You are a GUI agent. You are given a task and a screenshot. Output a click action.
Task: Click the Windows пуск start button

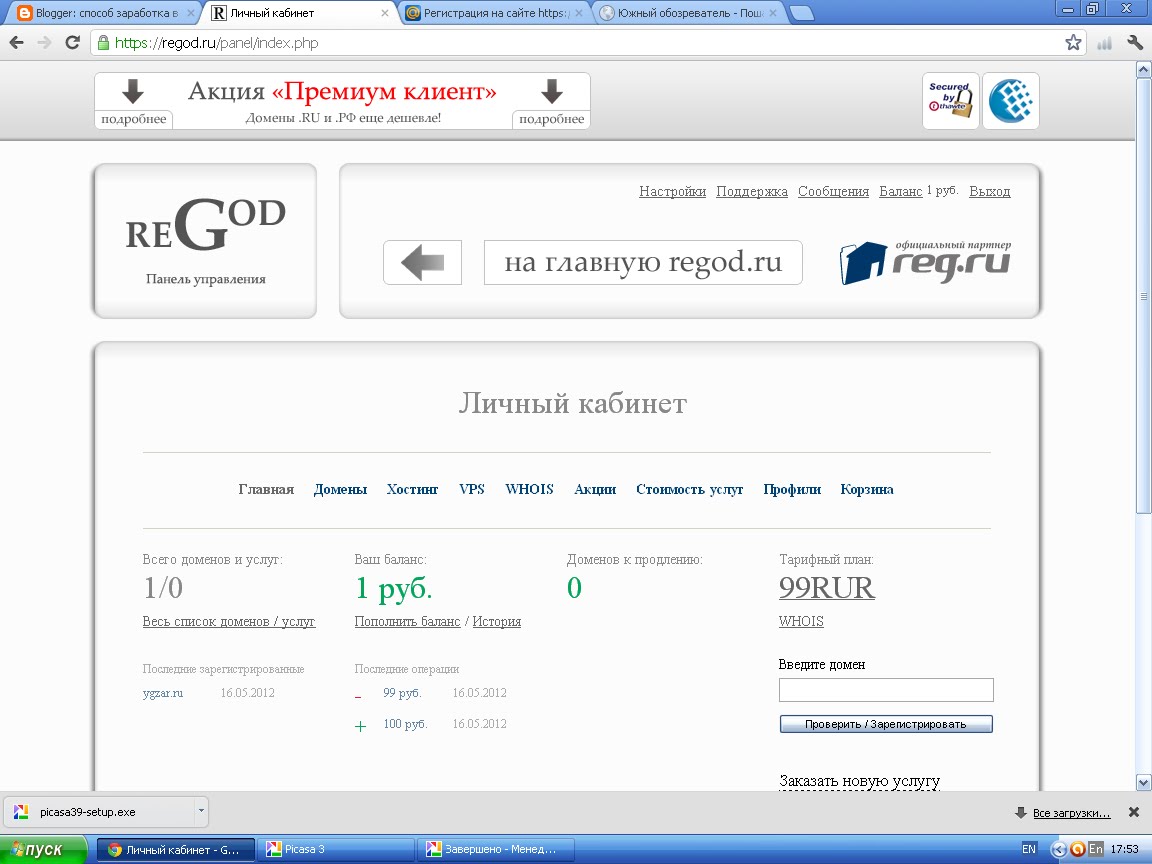pyautogui.click(x=43, y=849)
